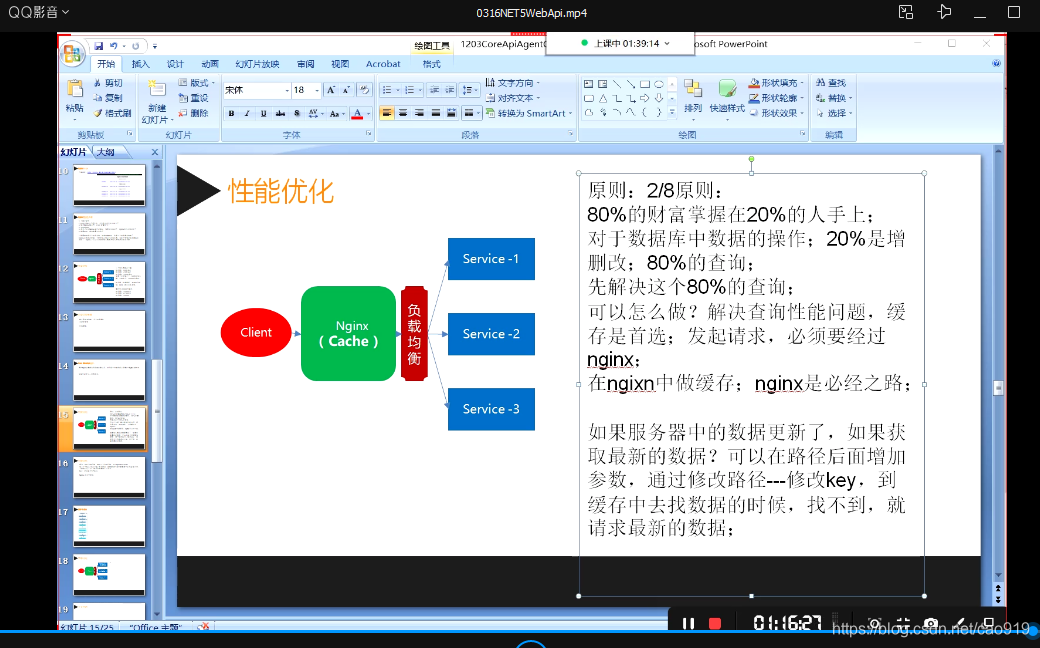1040x648 pixels.
Task: Select the text box shape in shapes gallery
Action: [588, 84]
